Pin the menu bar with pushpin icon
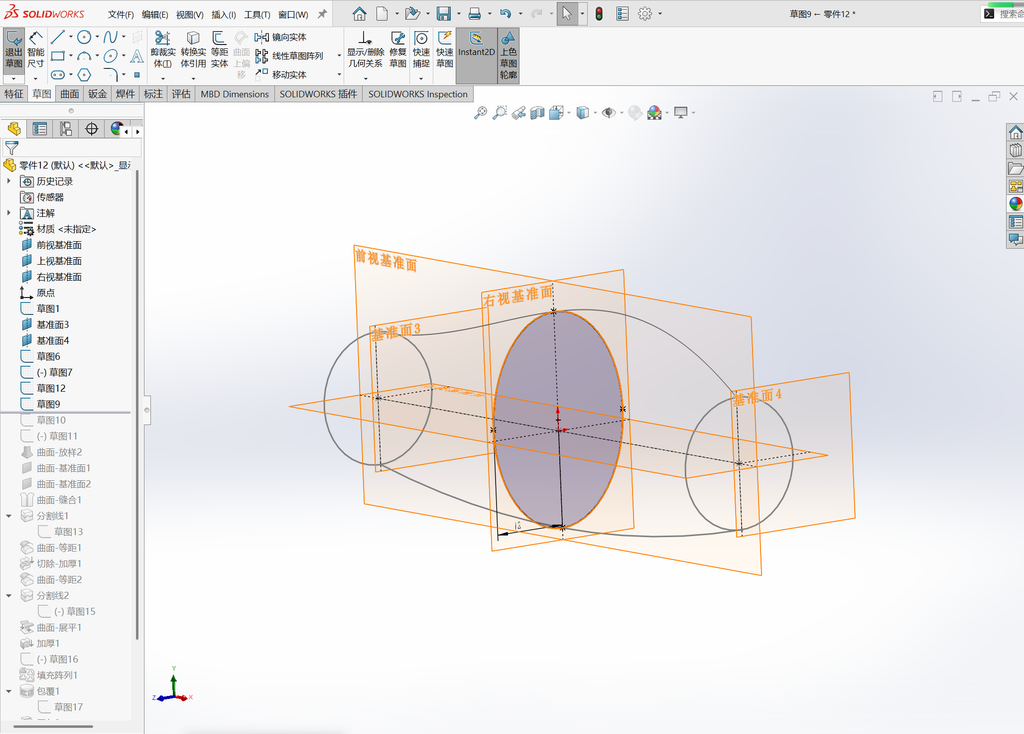Image resolution: width=1024 pixels, height=734 pixels. click(x=322, y=14)
